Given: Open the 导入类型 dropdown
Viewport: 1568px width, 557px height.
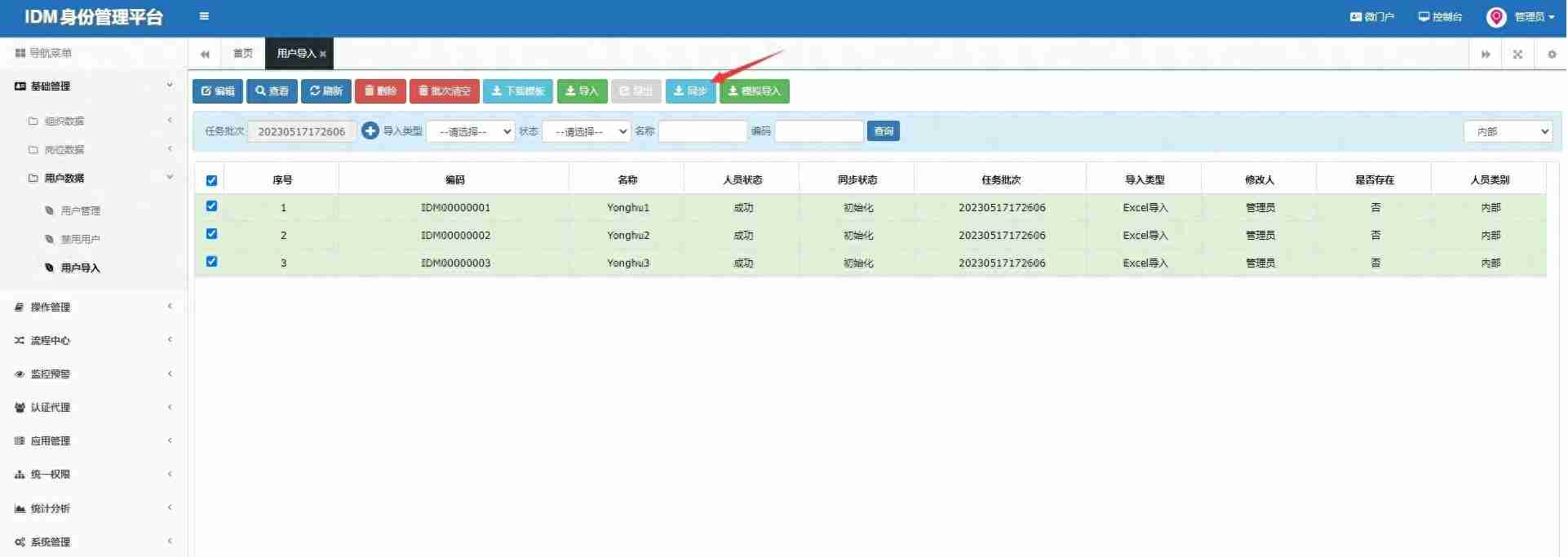Looking at the screenshot, I should (x=471, y=131).
